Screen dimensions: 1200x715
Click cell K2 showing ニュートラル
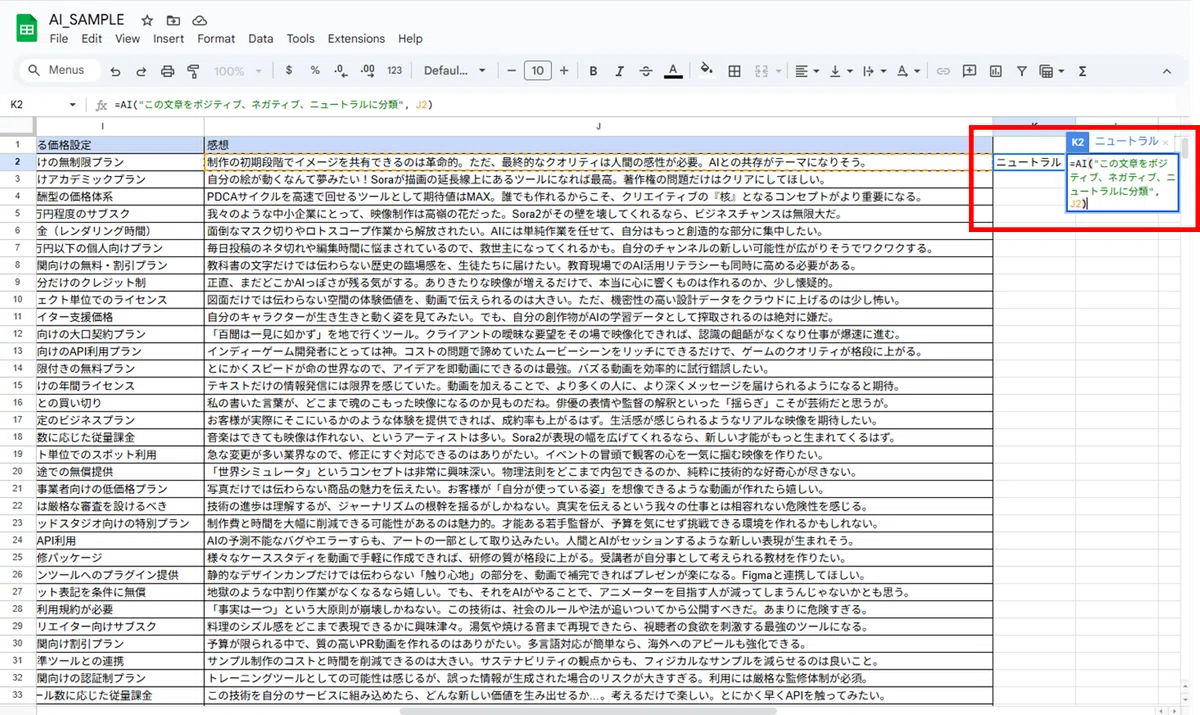[x=1027, y=161]
